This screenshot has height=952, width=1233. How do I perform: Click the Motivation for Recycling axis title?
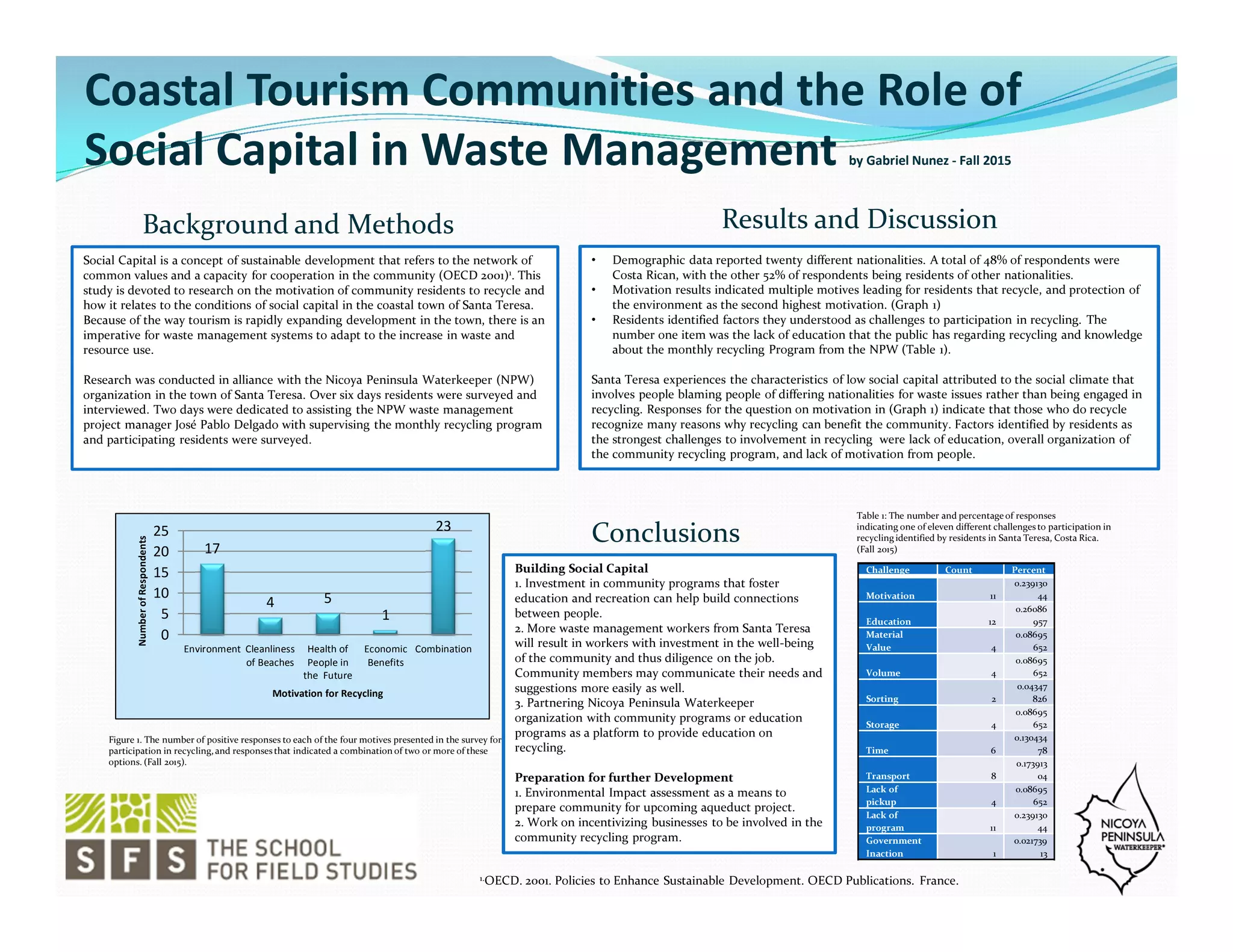click(328, 693)
